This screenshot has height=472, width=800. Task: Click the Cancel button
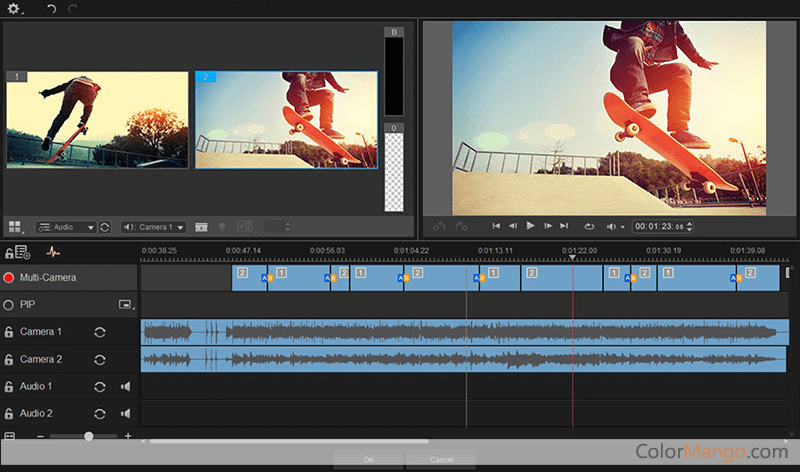pyautogui.click(x=441, y=460)
